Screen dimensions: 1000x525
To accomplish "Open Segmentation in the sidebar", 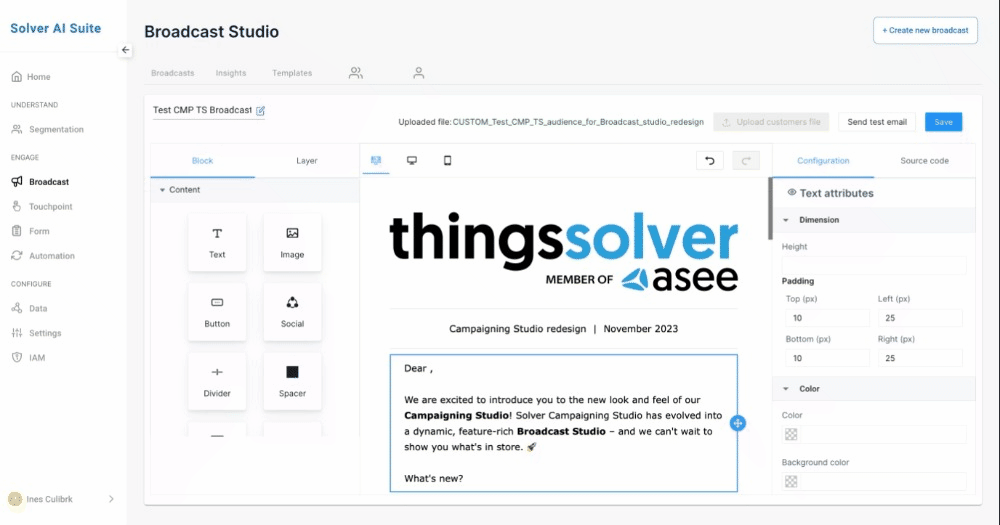I will pos(48,129).
